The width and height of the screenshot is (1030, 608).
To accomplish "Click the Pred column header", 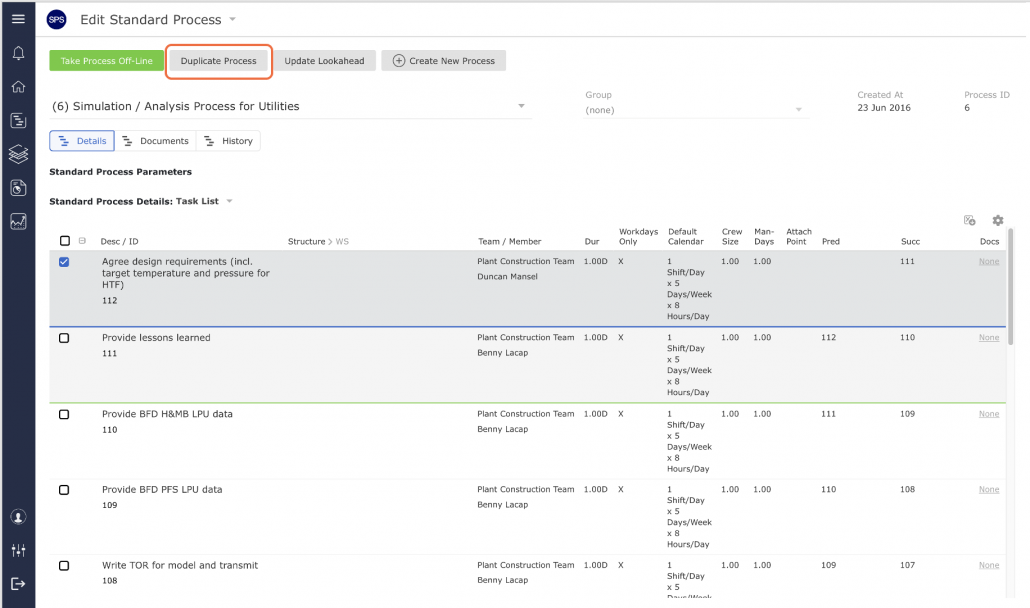I will (830, 242).
